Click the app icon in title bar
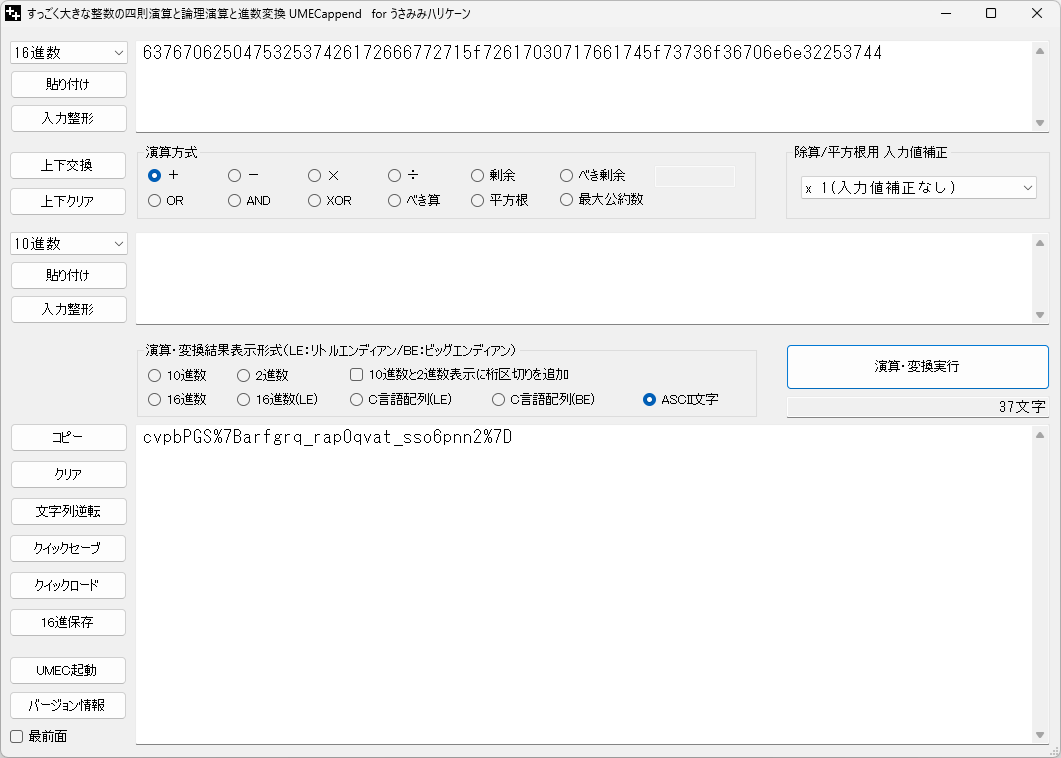1061x758 pixels. click(x=14, y=14)
